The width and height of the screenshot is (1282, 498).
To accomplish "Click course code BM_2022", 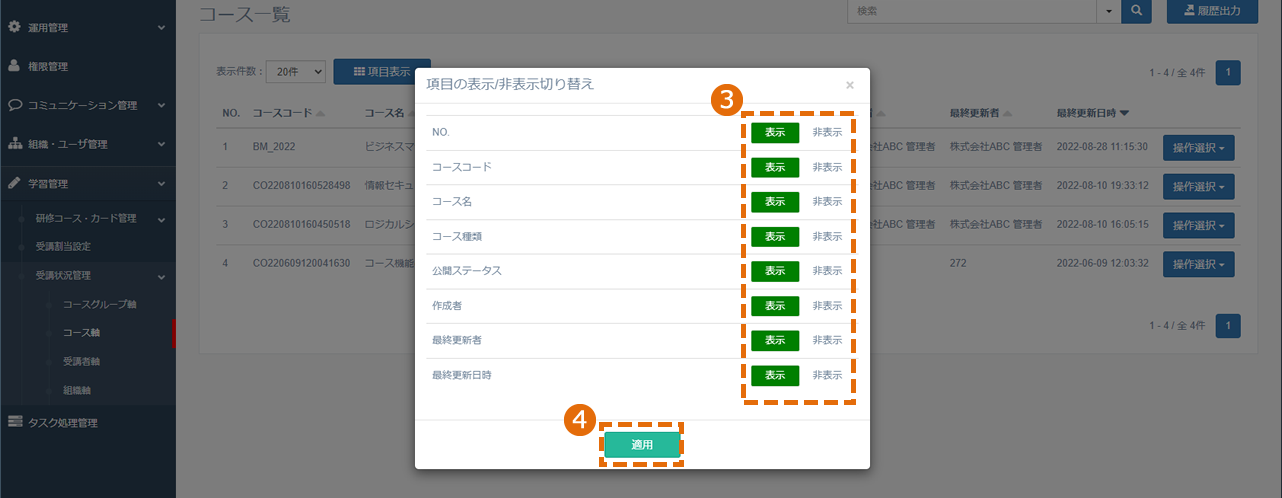I will coord(276,147).
